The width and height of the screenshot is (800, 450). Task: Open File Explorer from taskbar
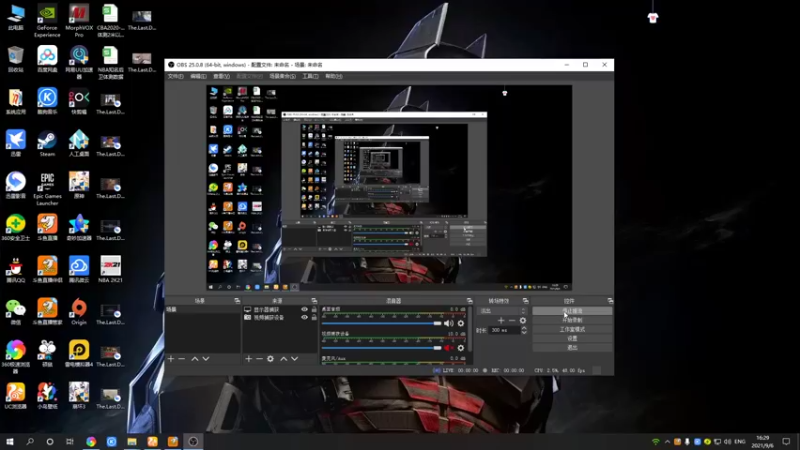(x=132, y=441)
